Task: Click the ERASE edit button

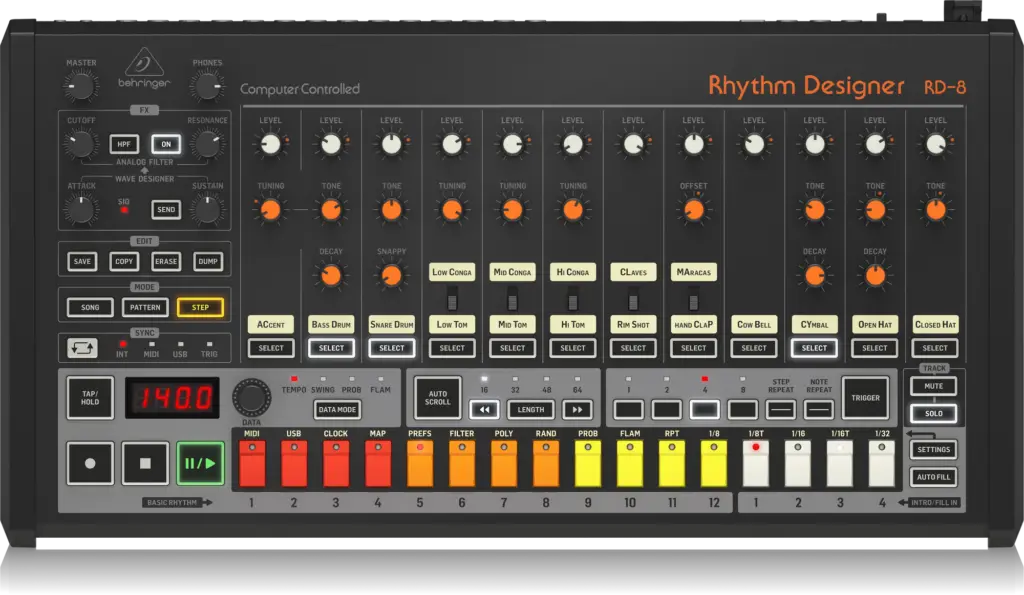Action: tap(166, 261)
